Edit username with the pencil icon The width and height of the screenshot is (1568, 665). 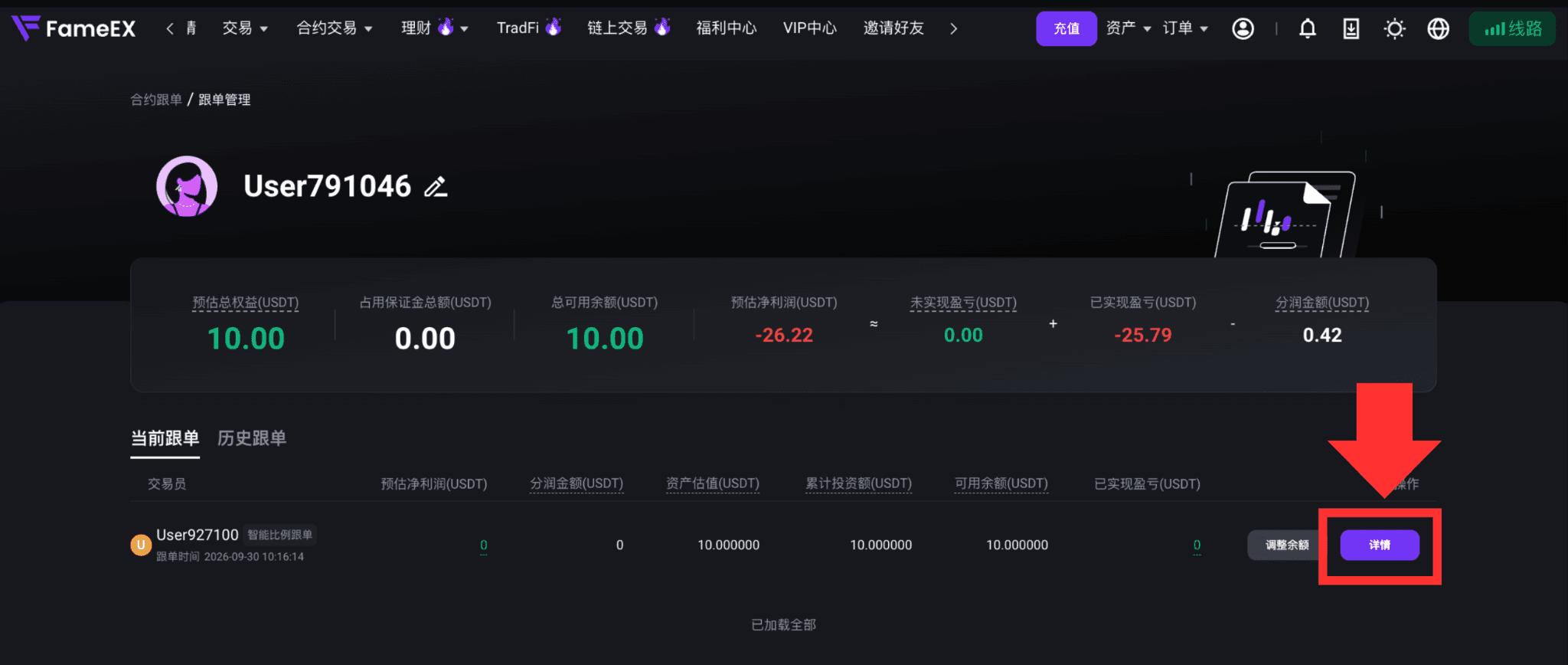tap(436, 186)
